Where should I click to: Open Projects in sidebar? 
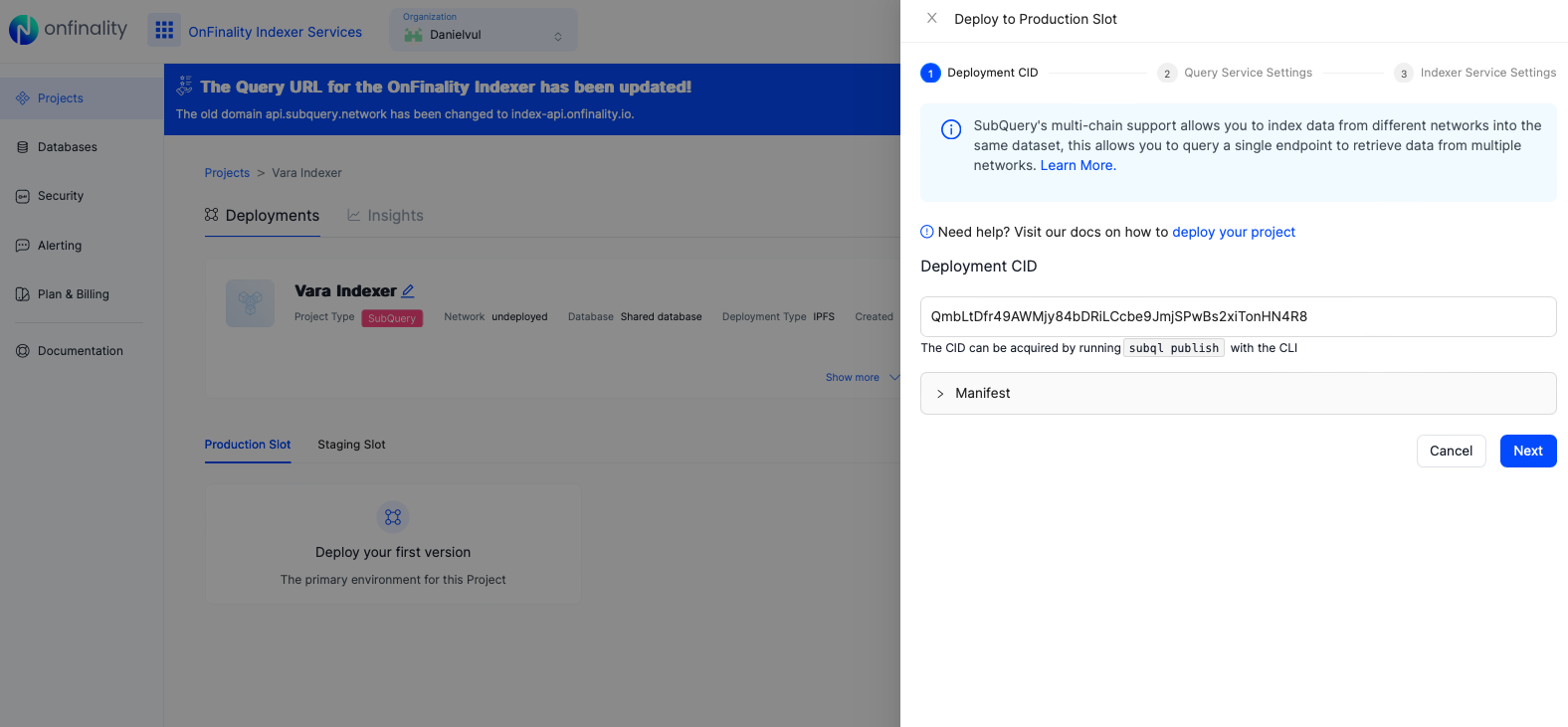(x=82, y=98)
